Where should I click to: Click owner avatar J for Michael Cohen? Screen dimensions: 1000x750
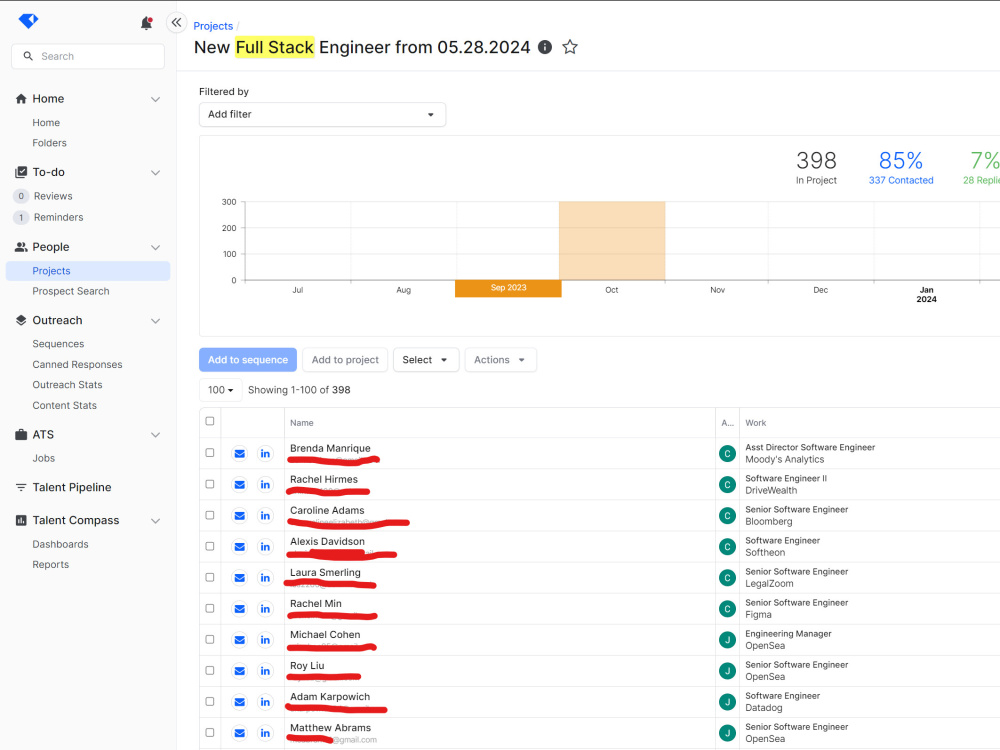(x=727, y=640)
